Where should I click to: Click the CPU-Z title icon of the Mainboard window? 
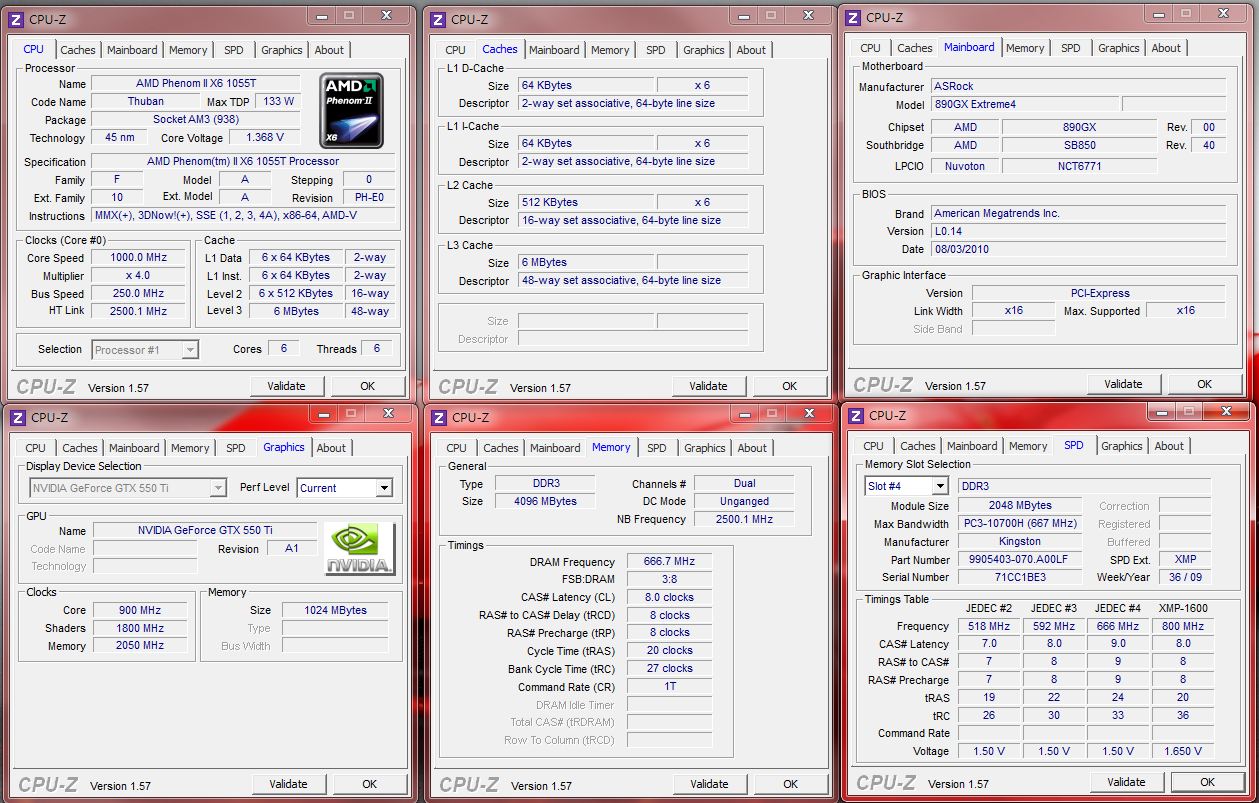(x=853, y=17)
